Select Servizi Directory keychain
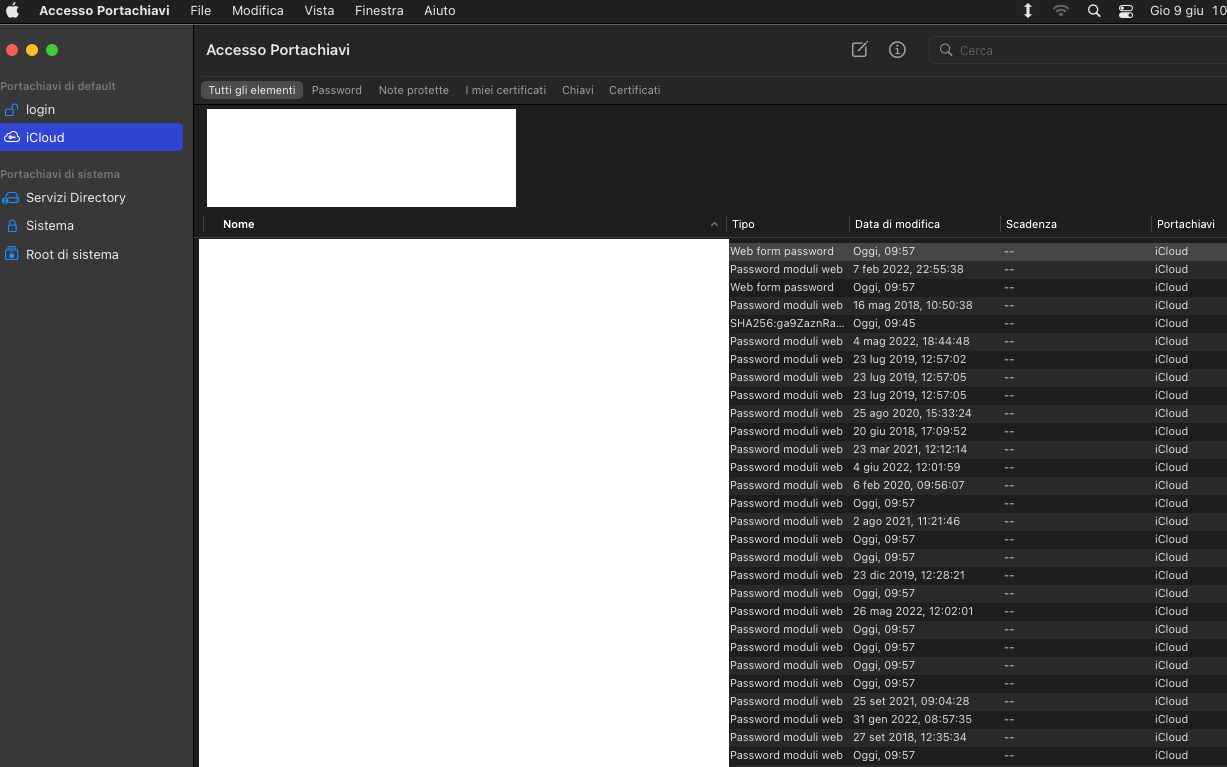 point(91,198)
